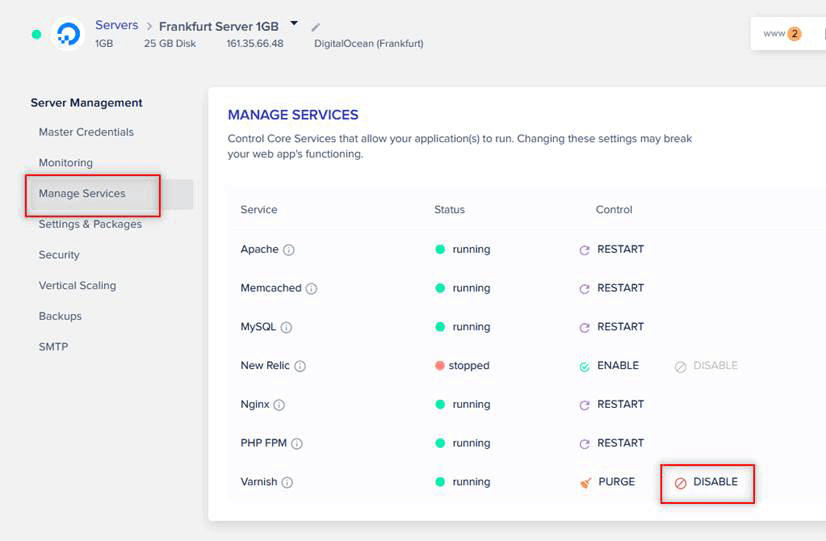Click the Service column header
This screenshot has height=541, width=826.
pos(259,210)
